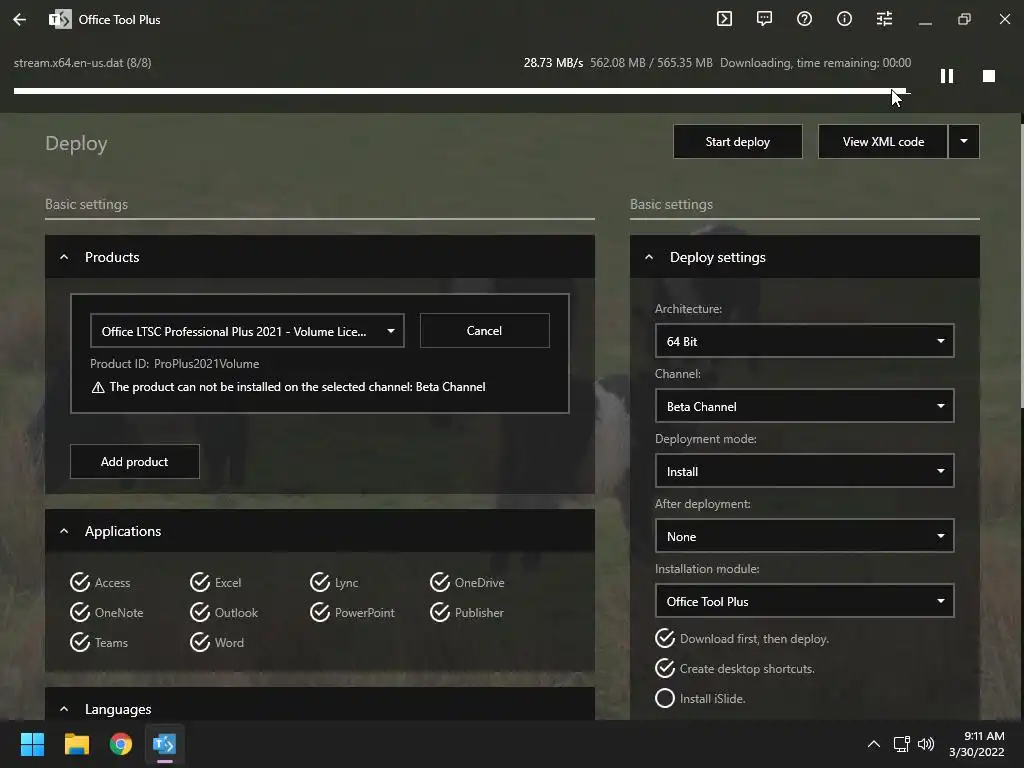Toggle the Access application
Viewport: 1024px width, 768px height.
[101, 582]
